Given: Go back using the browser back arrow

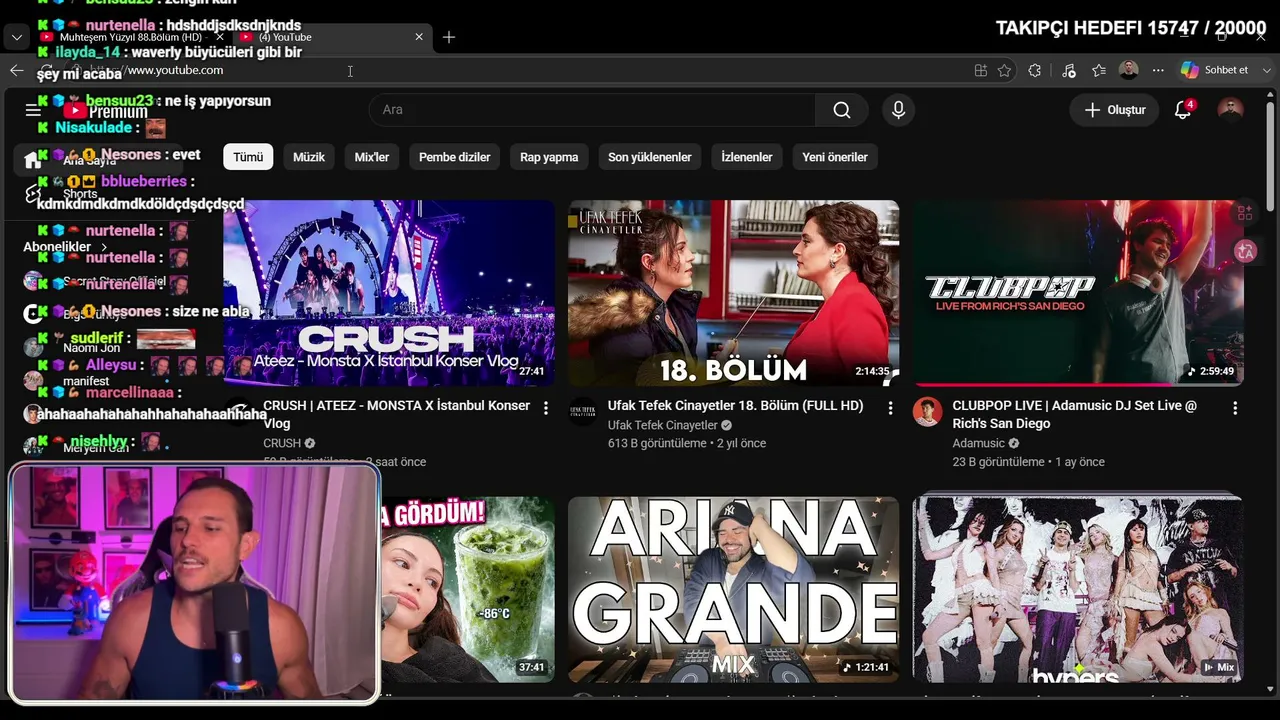Looking at the screenshot, I should coord(16,70).
